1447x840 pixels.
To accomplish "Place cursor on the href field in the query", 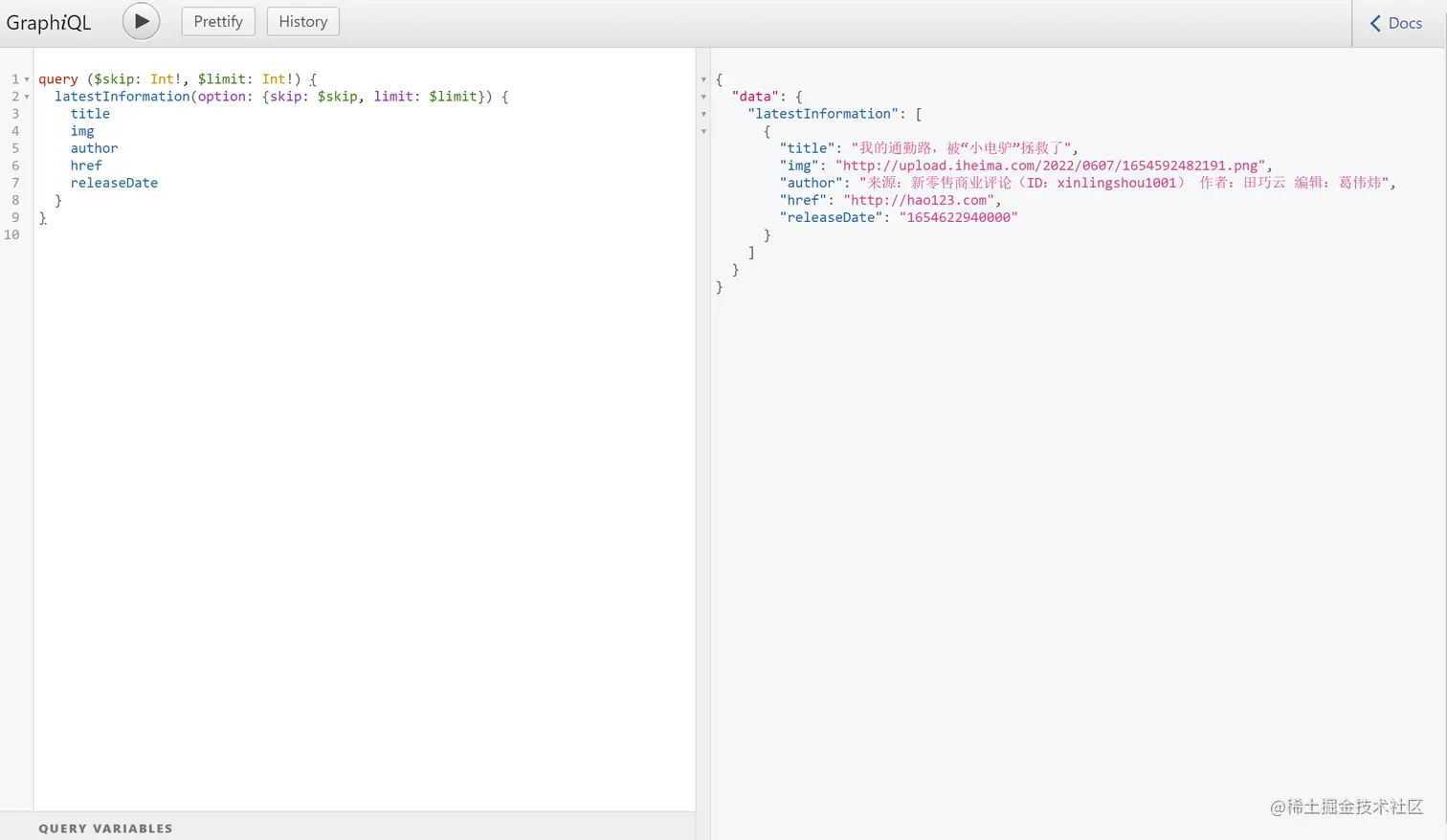I will coord(86,166).
